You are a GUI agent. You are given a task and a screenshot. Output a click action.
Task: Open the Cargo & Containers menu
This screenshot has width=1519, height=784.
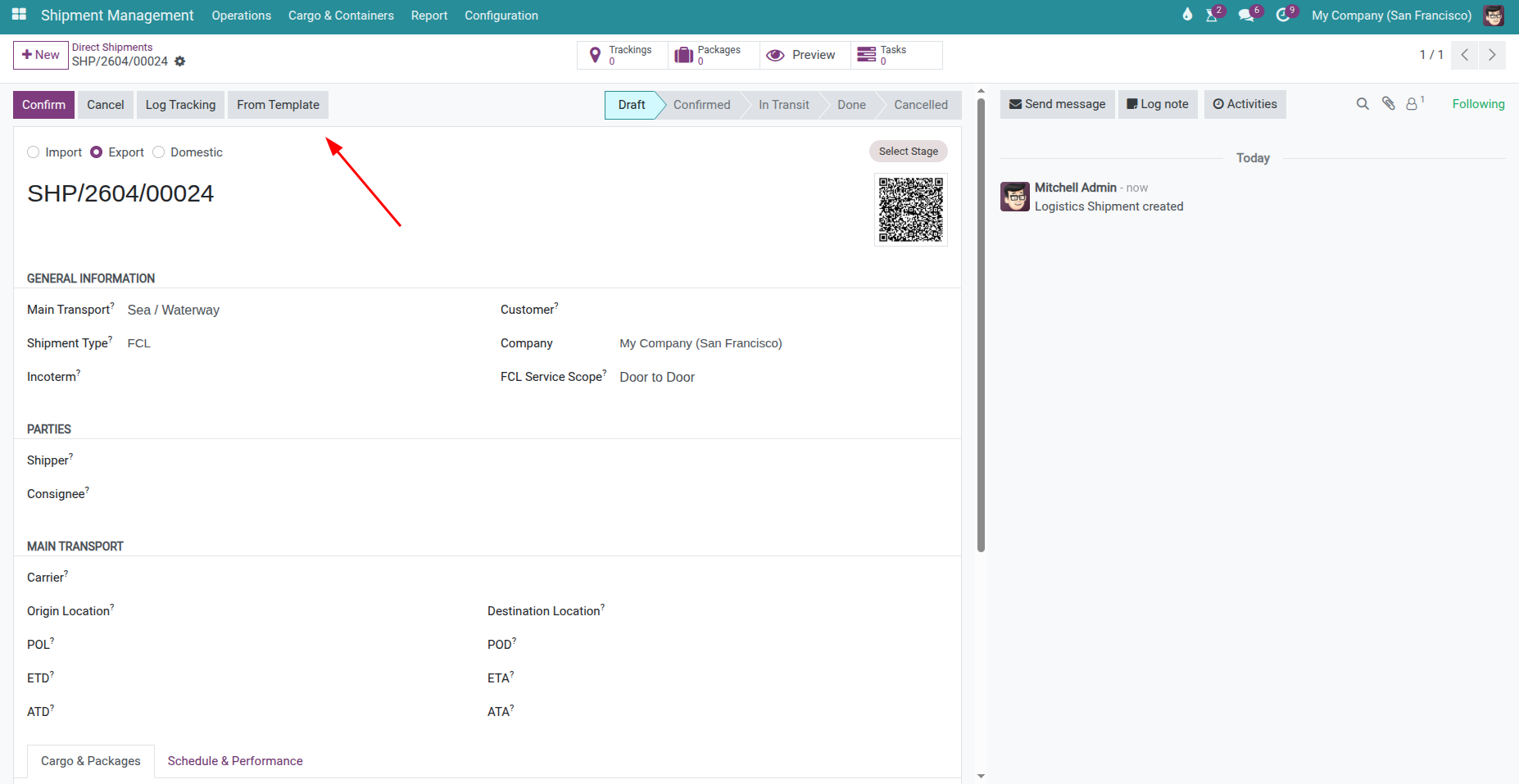(x=341, y=16)
